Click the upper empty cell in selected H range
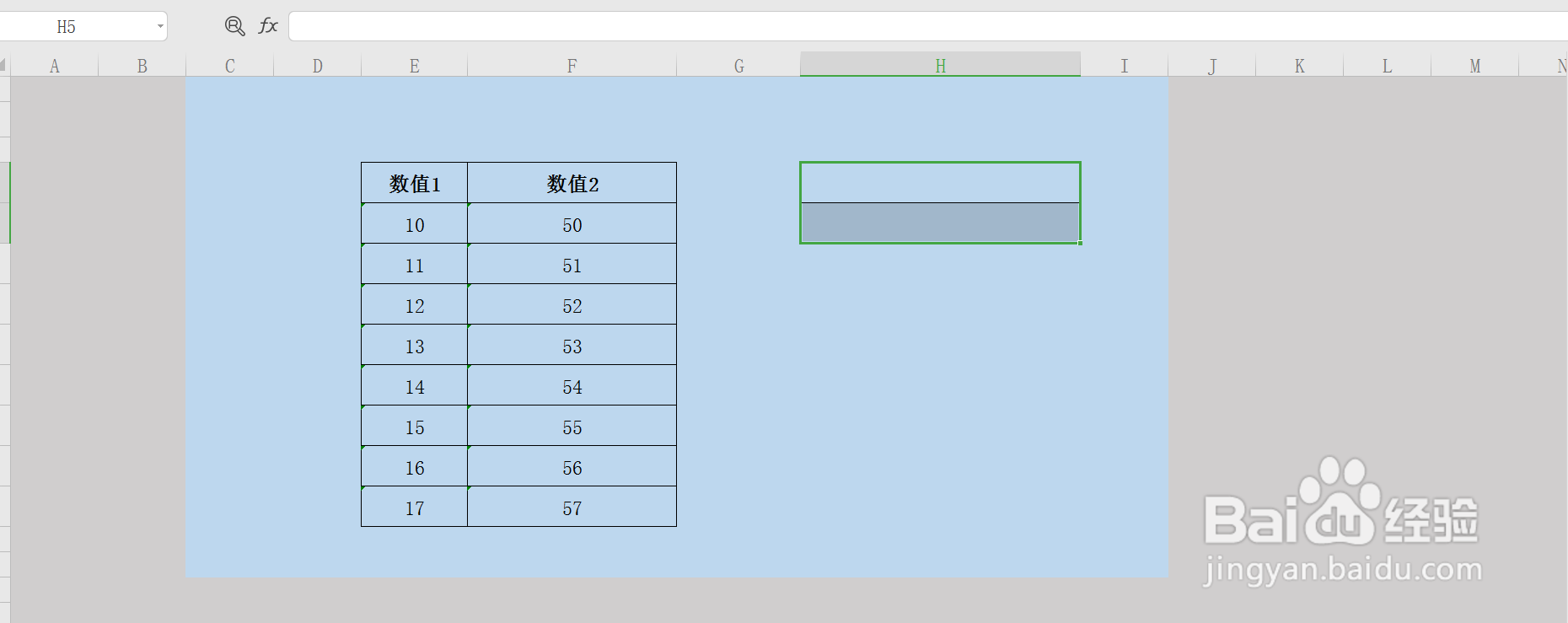Image resolution: width=1568 pixels, height=623 pixels. click(940, 183)
